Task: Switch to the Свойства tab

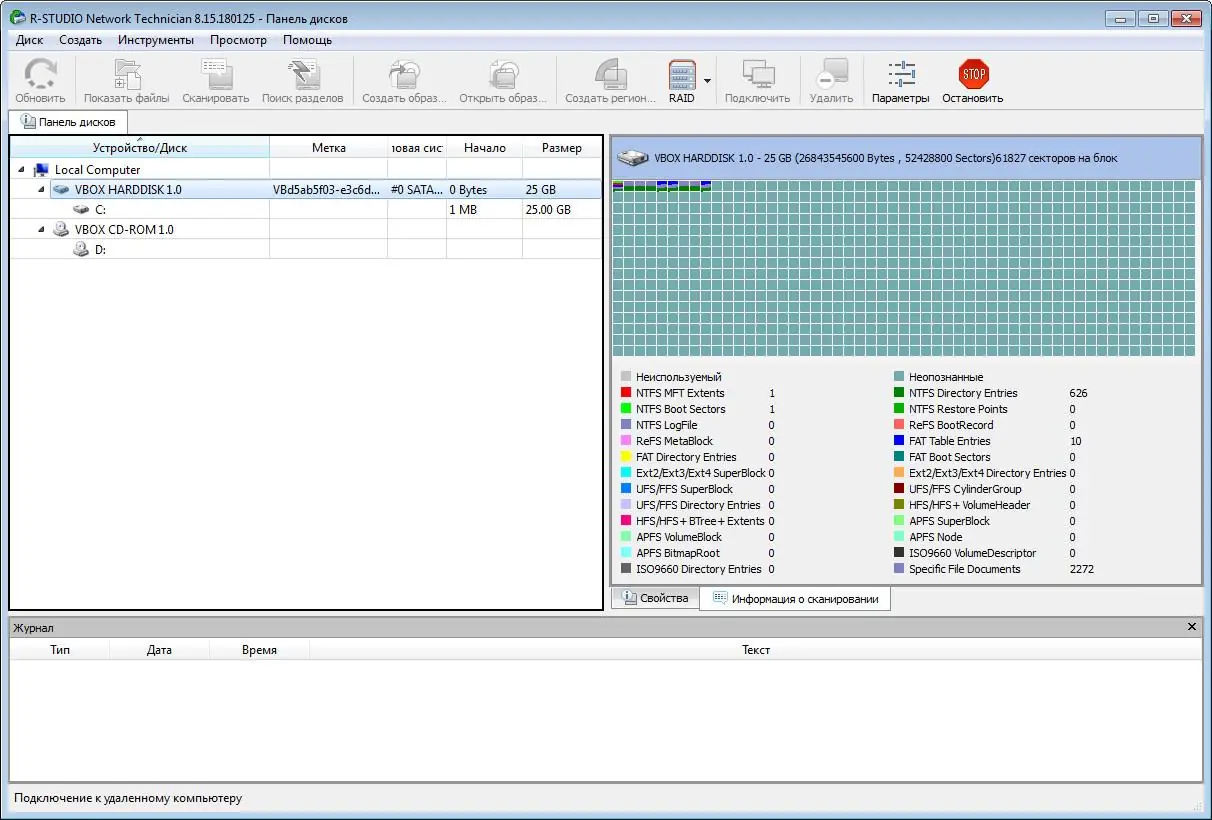Action: 655,598
